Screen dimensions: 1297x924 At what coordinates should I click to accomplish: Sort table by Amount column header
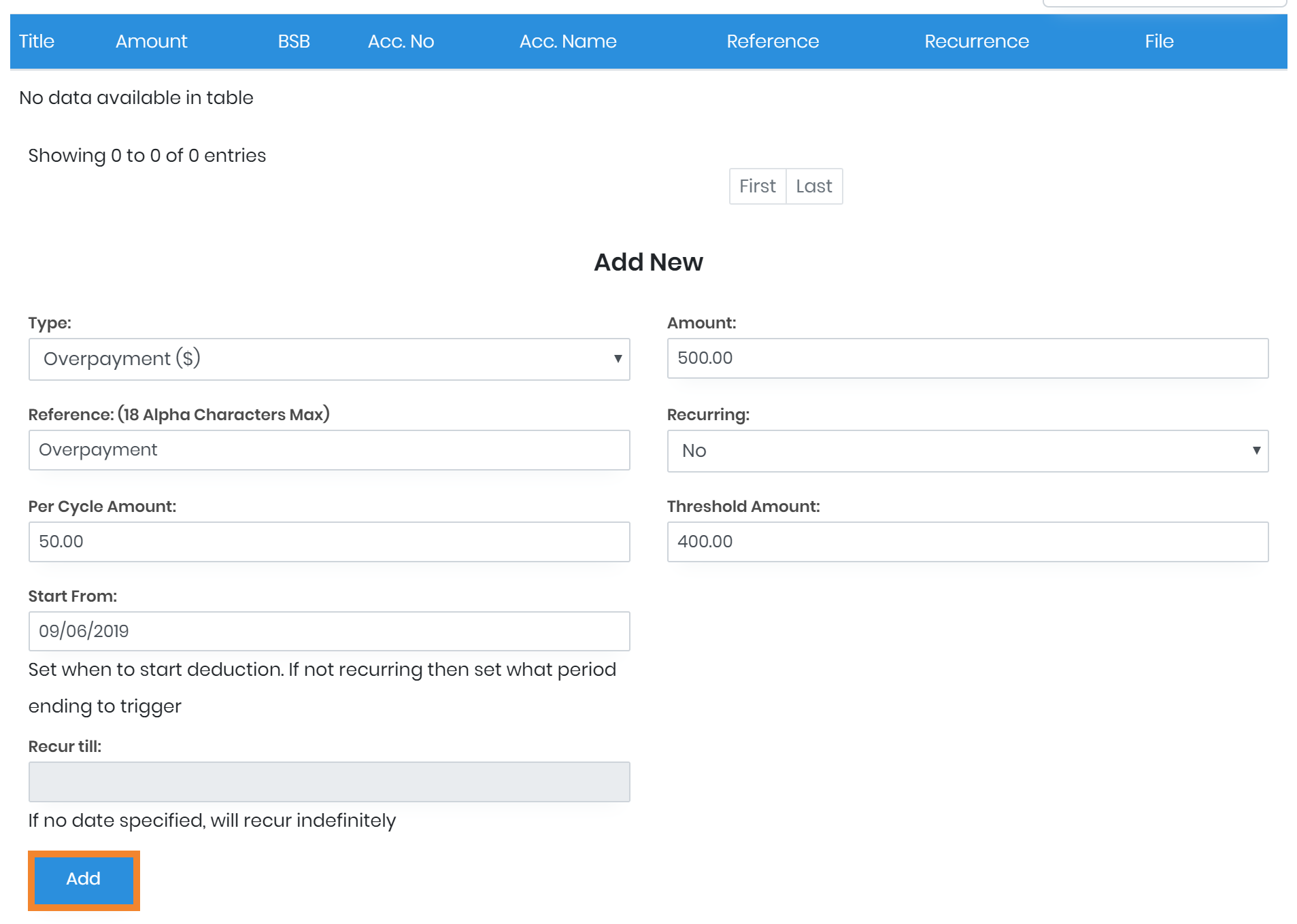(151, 41)
